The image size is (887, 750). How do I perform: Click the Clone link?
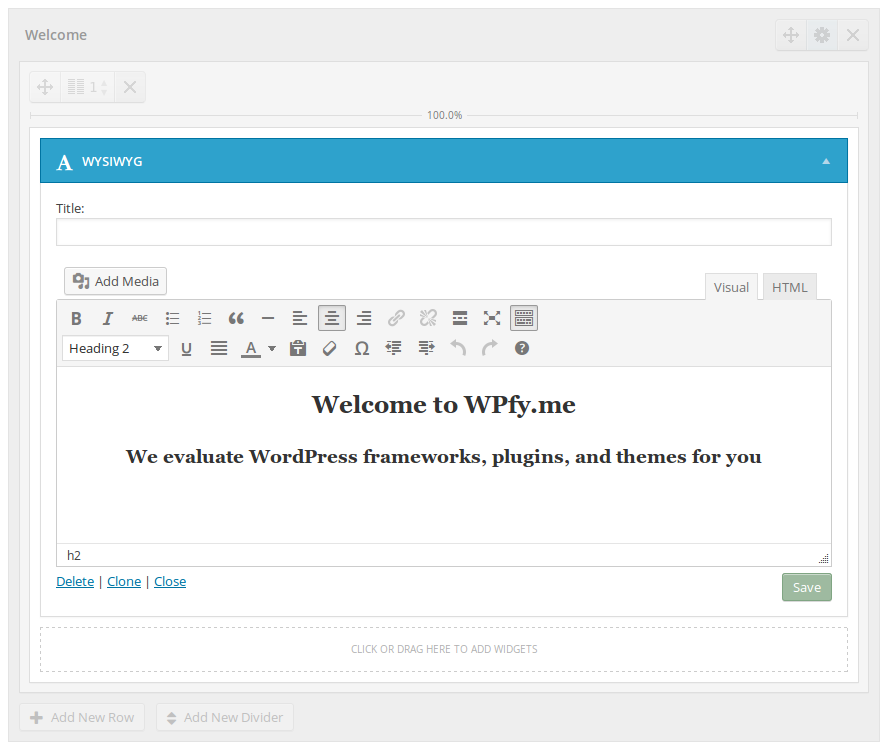point(124,581)
